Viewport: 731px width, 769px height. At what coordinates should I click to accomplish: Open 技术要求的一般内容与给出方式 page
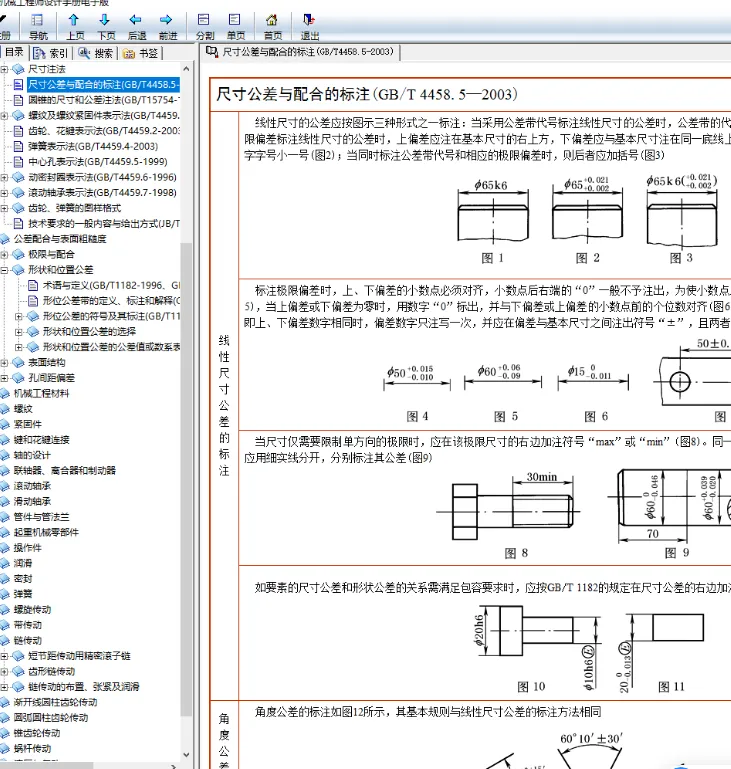pos(104,224)
